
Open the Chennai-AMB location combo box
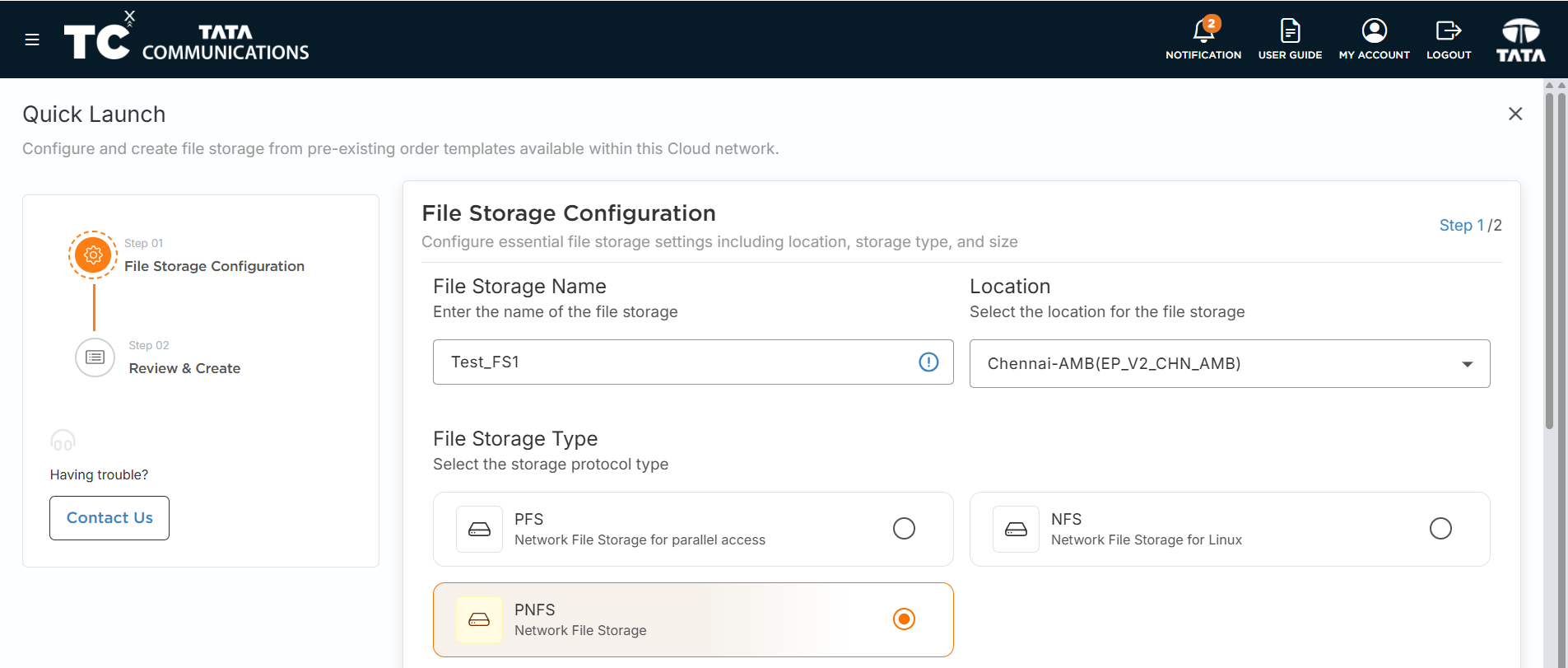[x=1230, y=363]
